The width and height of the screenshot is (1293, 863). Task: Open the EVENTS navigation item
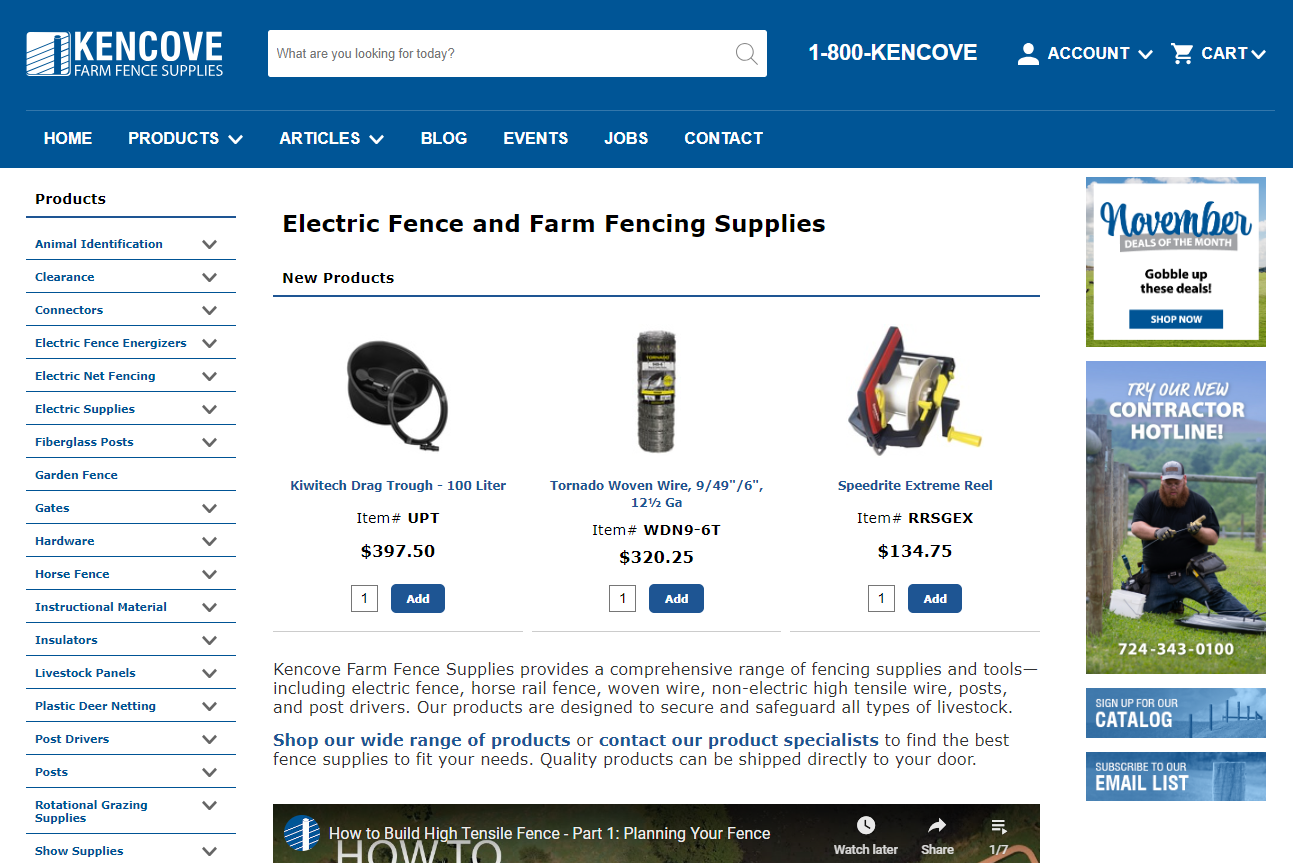[535, 138]
